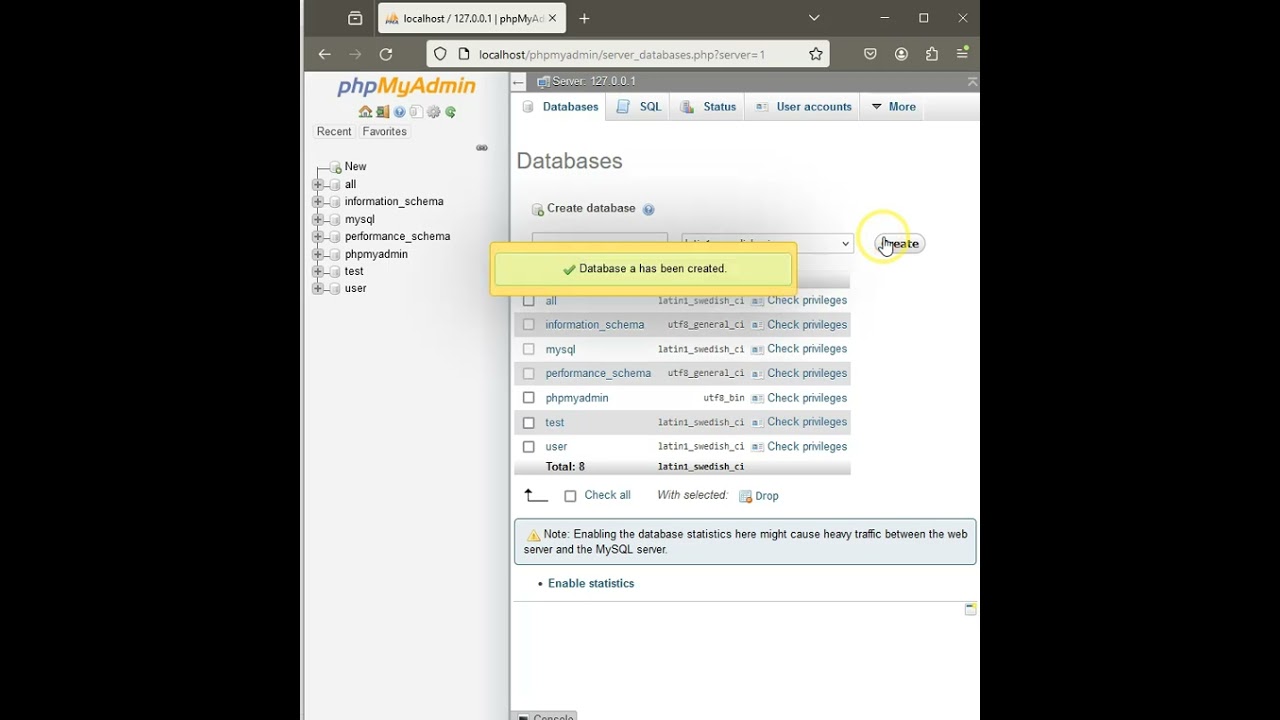Switch to the SQL tab
This screenshot has height=720, width=1280.
point(639,107)
